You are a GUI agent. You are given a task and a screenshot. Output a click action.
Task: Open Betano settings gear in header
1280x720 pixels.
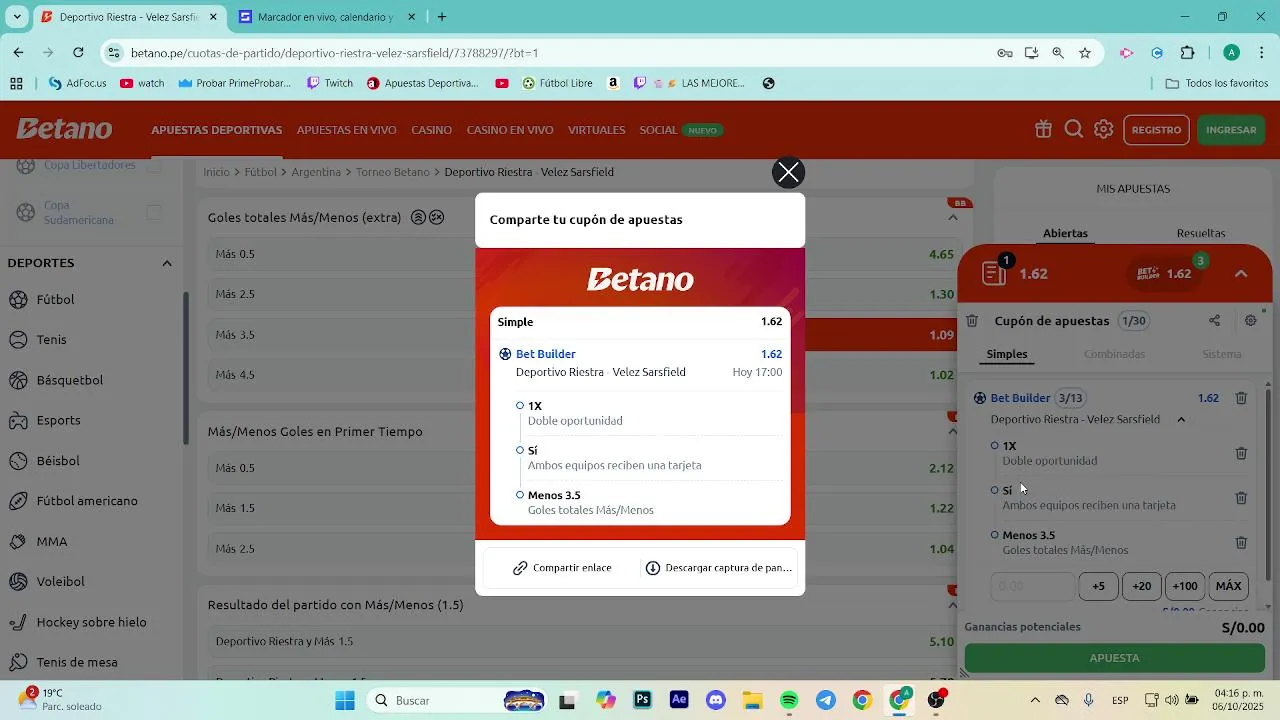1104,129
